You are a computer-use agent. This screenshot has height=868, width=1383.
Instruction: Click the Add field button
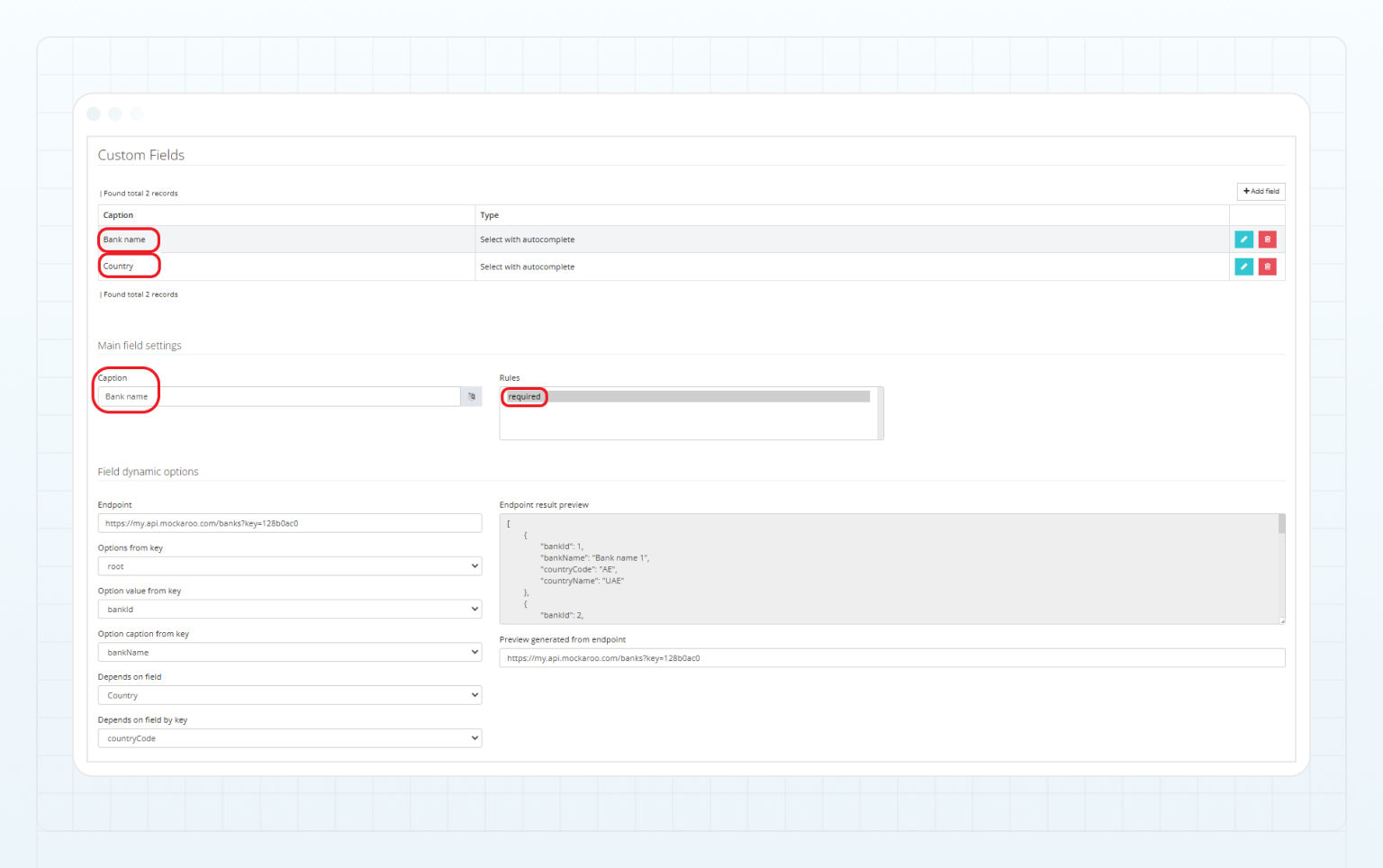pyautogui.click(x=1261, y=191)
